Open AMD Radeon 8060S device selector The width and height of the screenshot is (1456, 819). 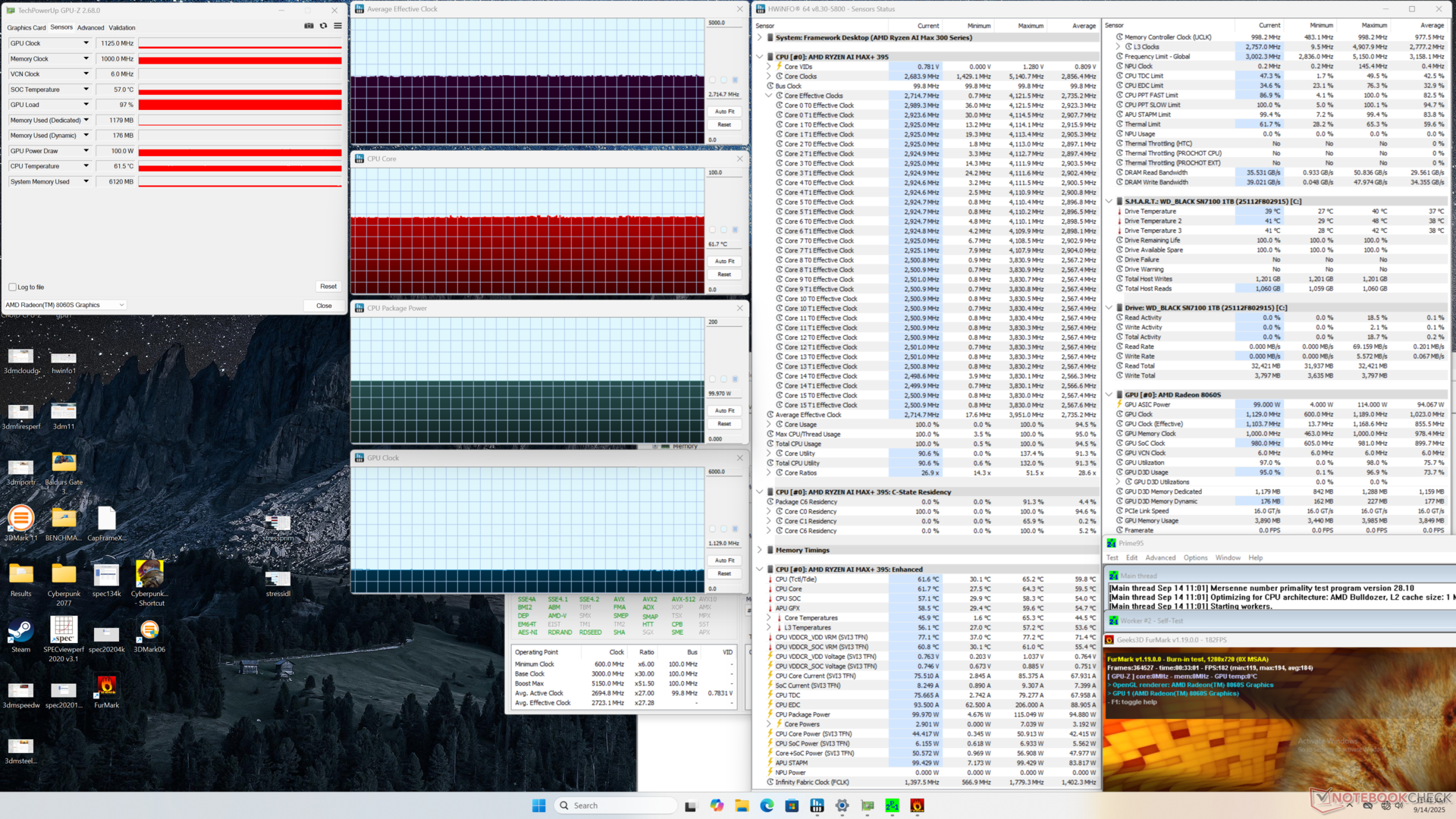(x=64, y=305)
